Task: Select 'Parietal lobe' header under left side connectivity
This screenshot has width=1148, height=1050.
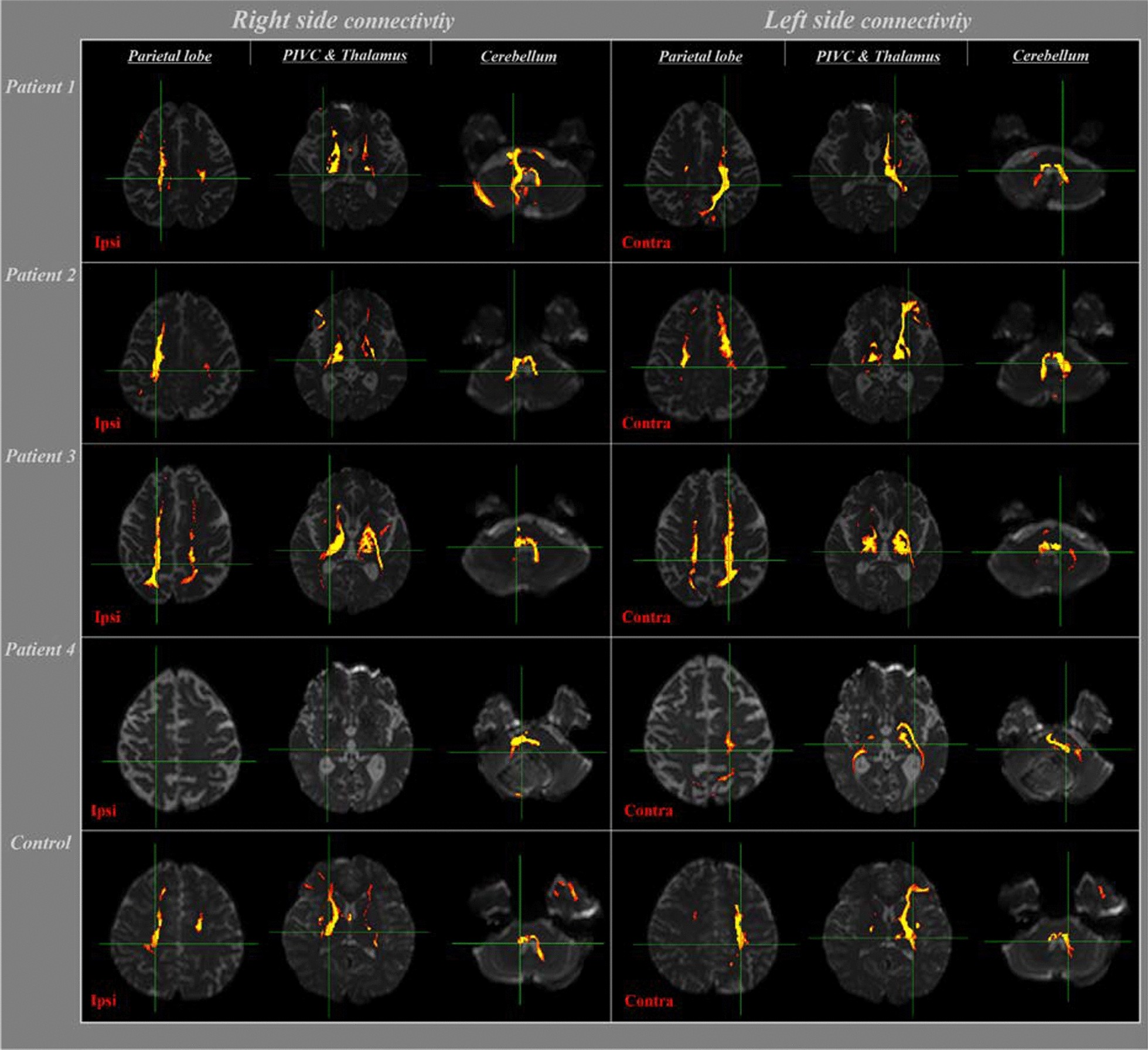Action: (700, 56)
